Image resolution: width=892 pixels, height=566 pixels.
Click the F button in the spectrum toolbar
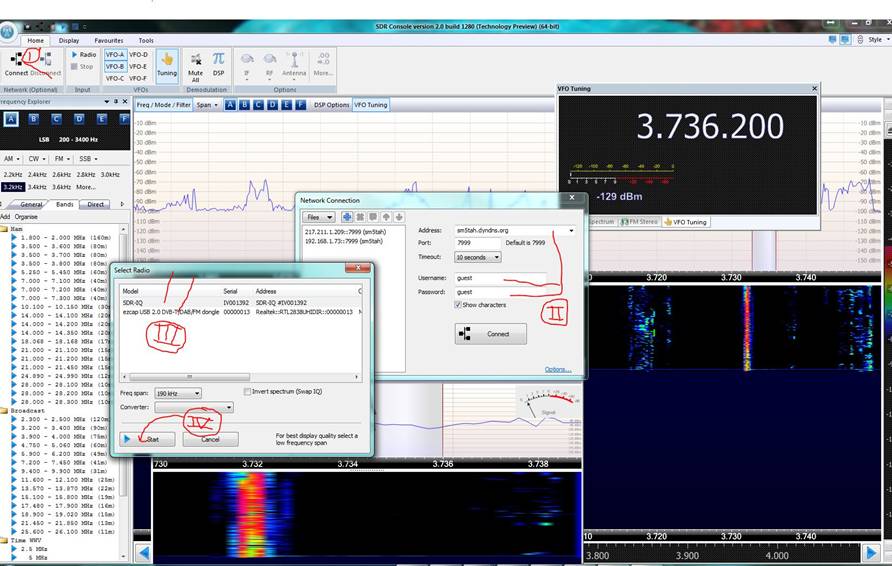[300, 105]
